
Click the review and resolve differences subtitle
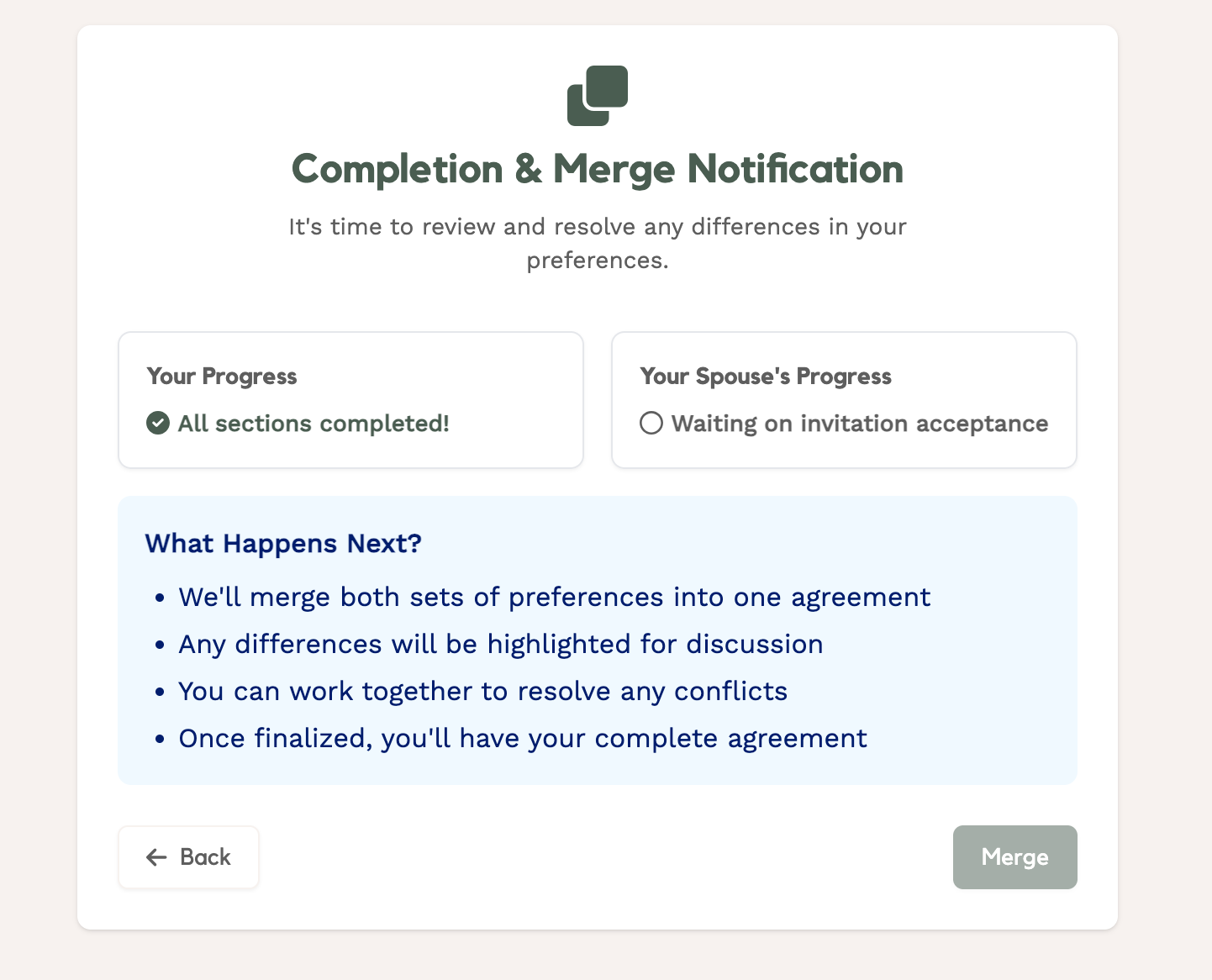pyautogui.click(x=598, y=243)
